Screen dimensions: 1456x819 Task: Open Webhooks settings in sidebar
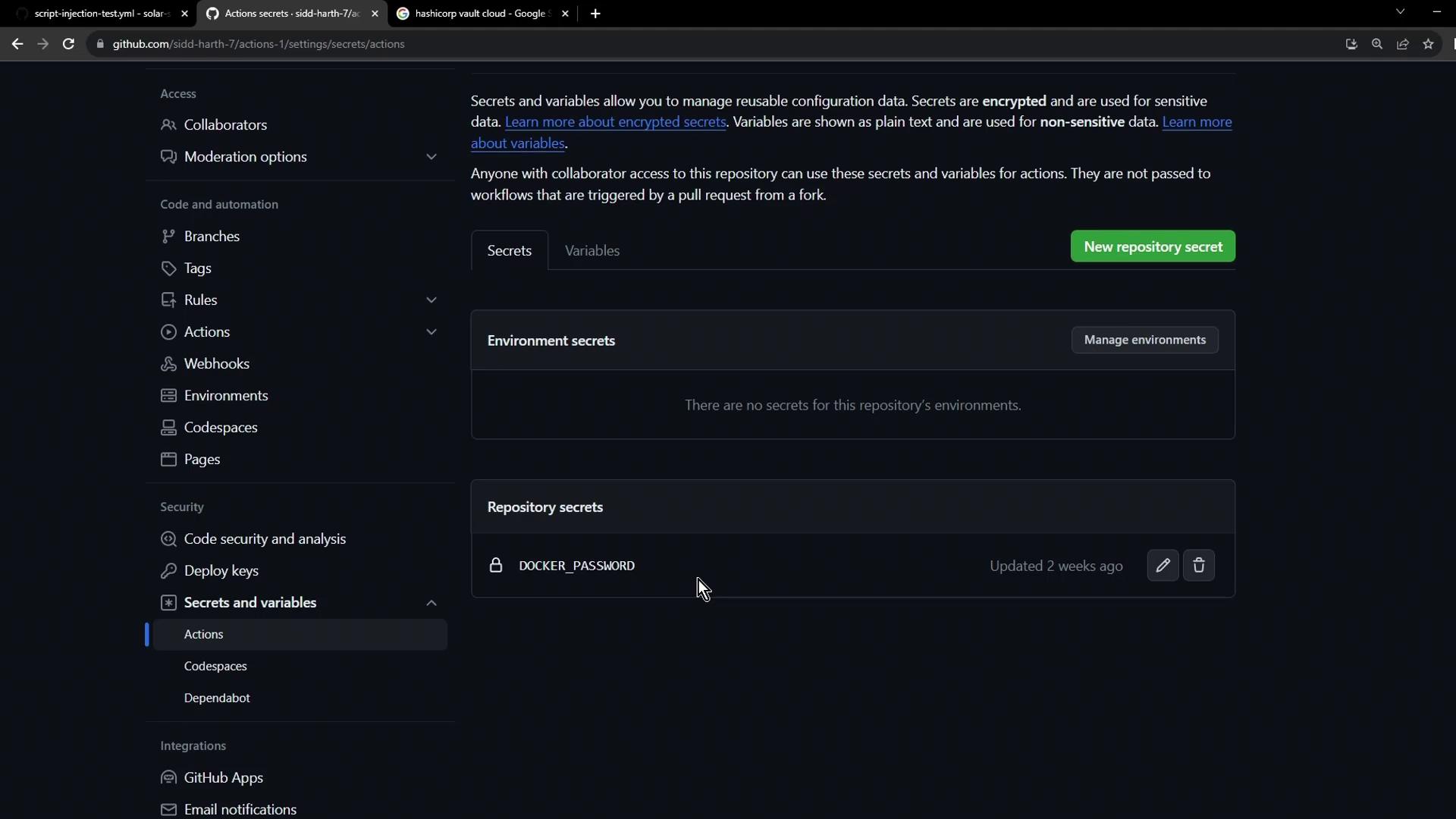[x=217, y=364]
